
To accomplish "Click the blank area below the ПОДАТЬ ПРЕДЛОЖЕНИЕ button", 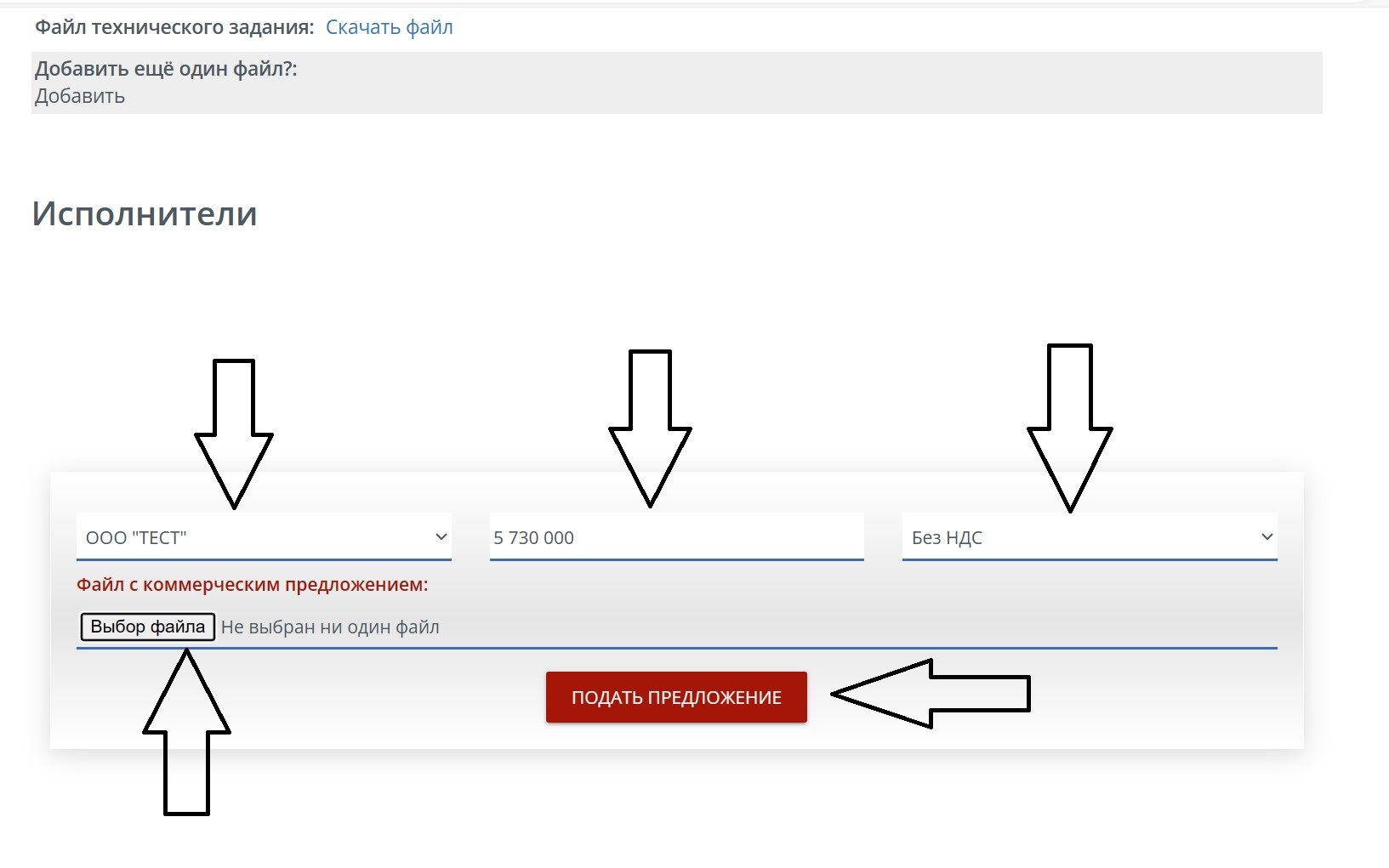I will pyautogui.click(x=676, y=736).
